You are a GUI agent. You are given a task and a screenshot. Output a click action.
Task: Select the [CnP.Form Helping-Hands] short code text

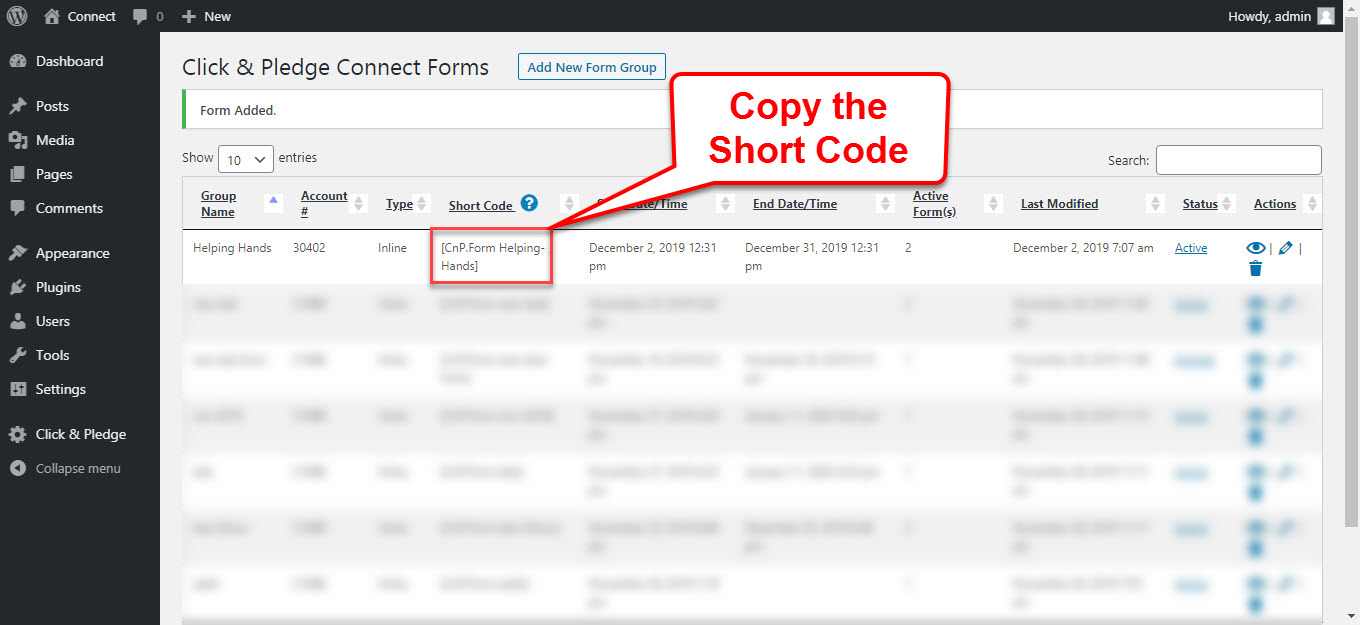(x=493, y=257)
